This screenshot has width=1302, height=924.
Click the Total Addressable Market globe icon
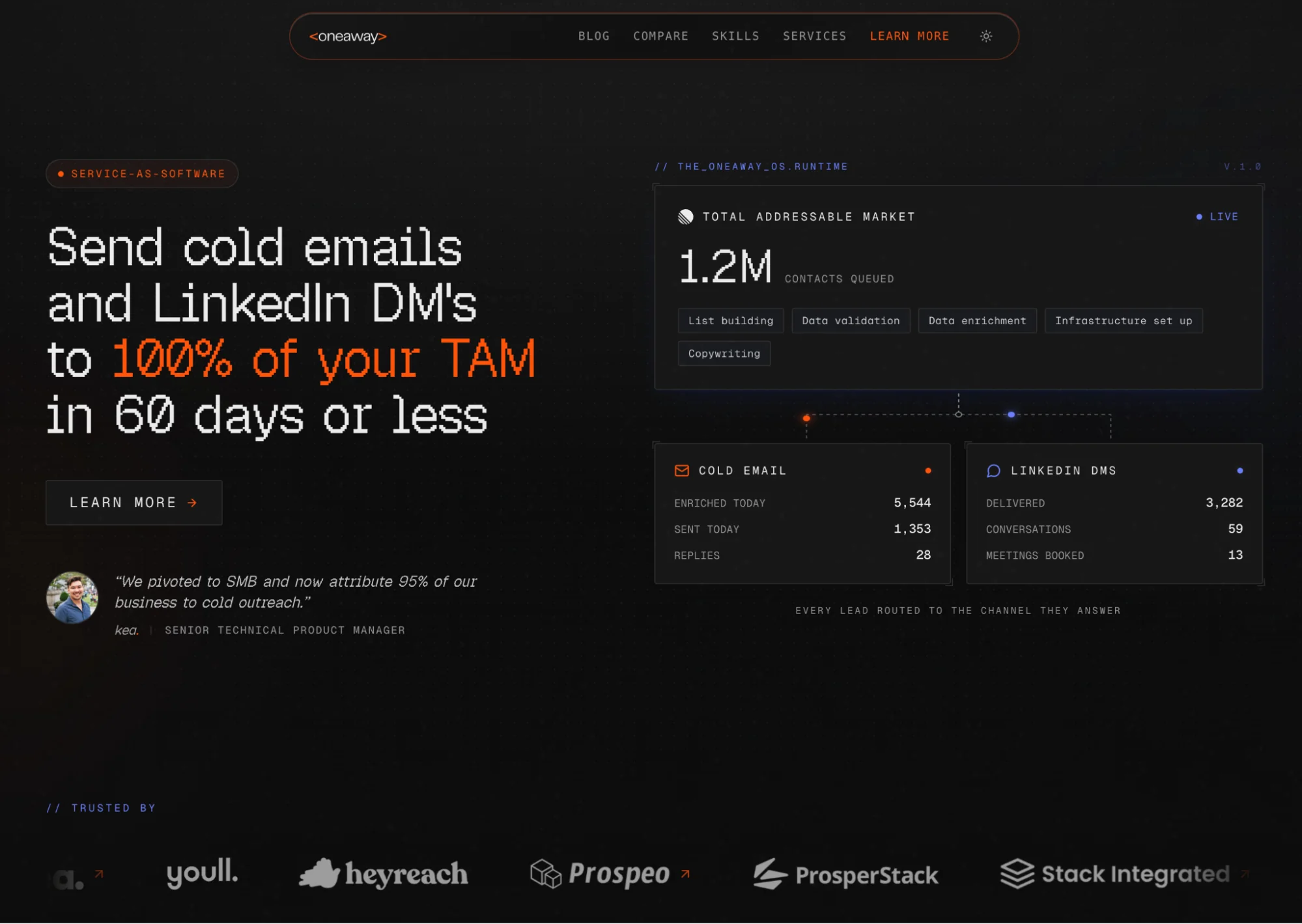pos(686,217)
